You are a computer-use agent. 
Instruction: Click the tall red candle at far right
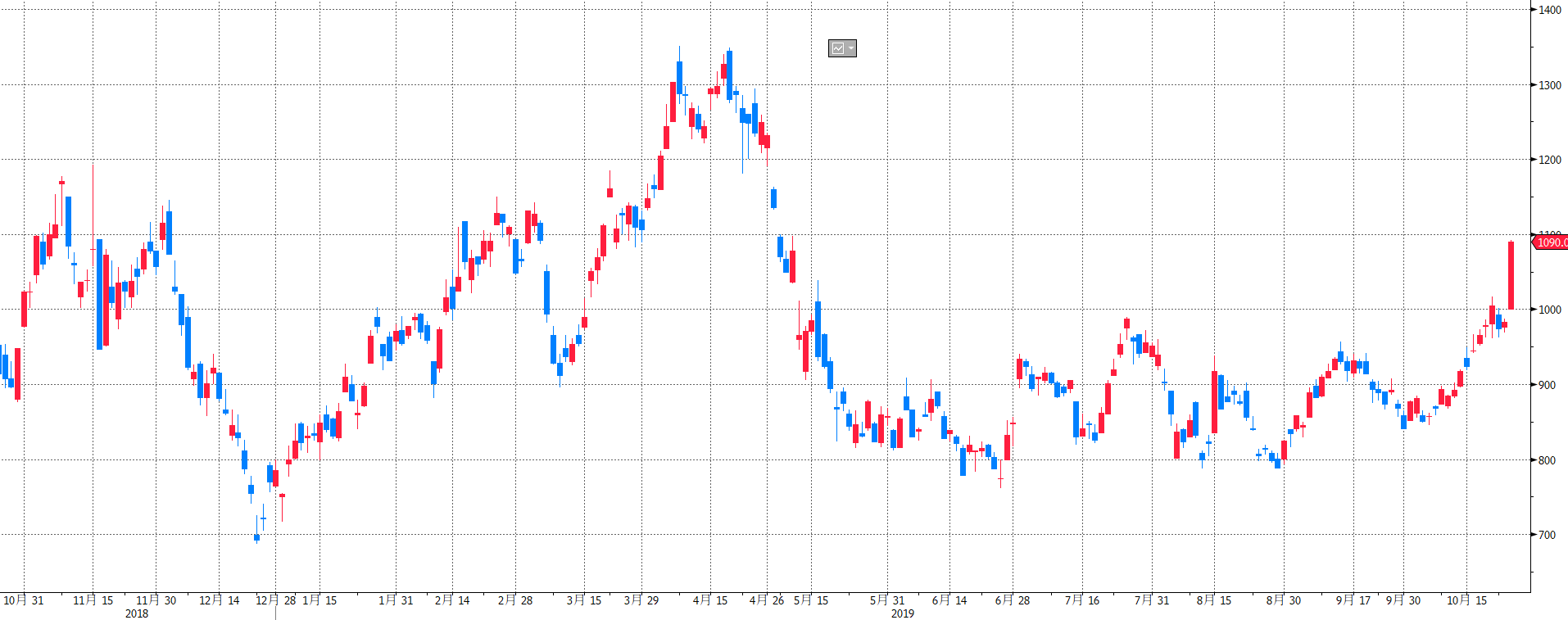pos(1511,275)
